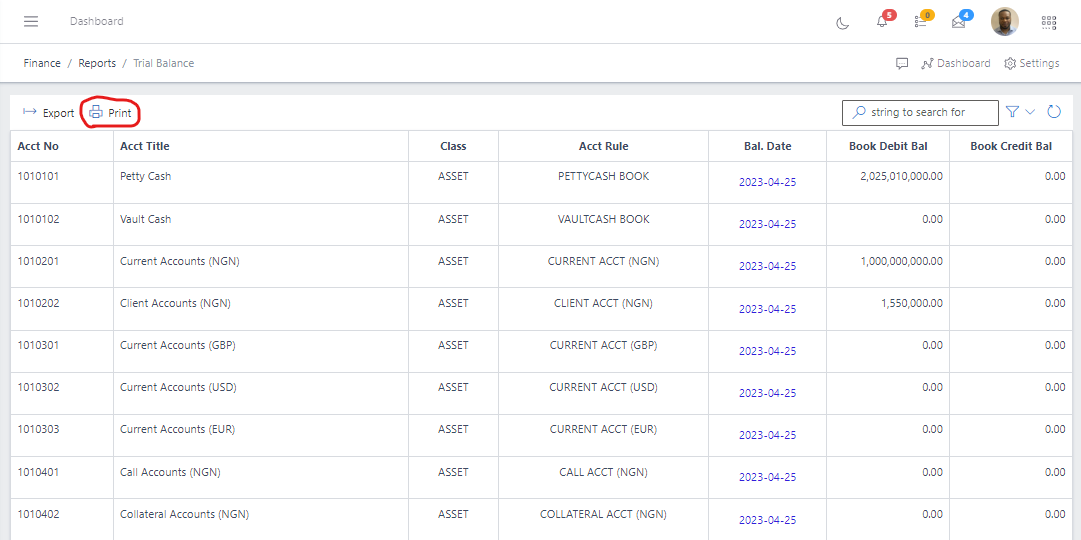Screen dimensions: 1081x540
Task: Select account number 1010201
Action: click(38, 261)
